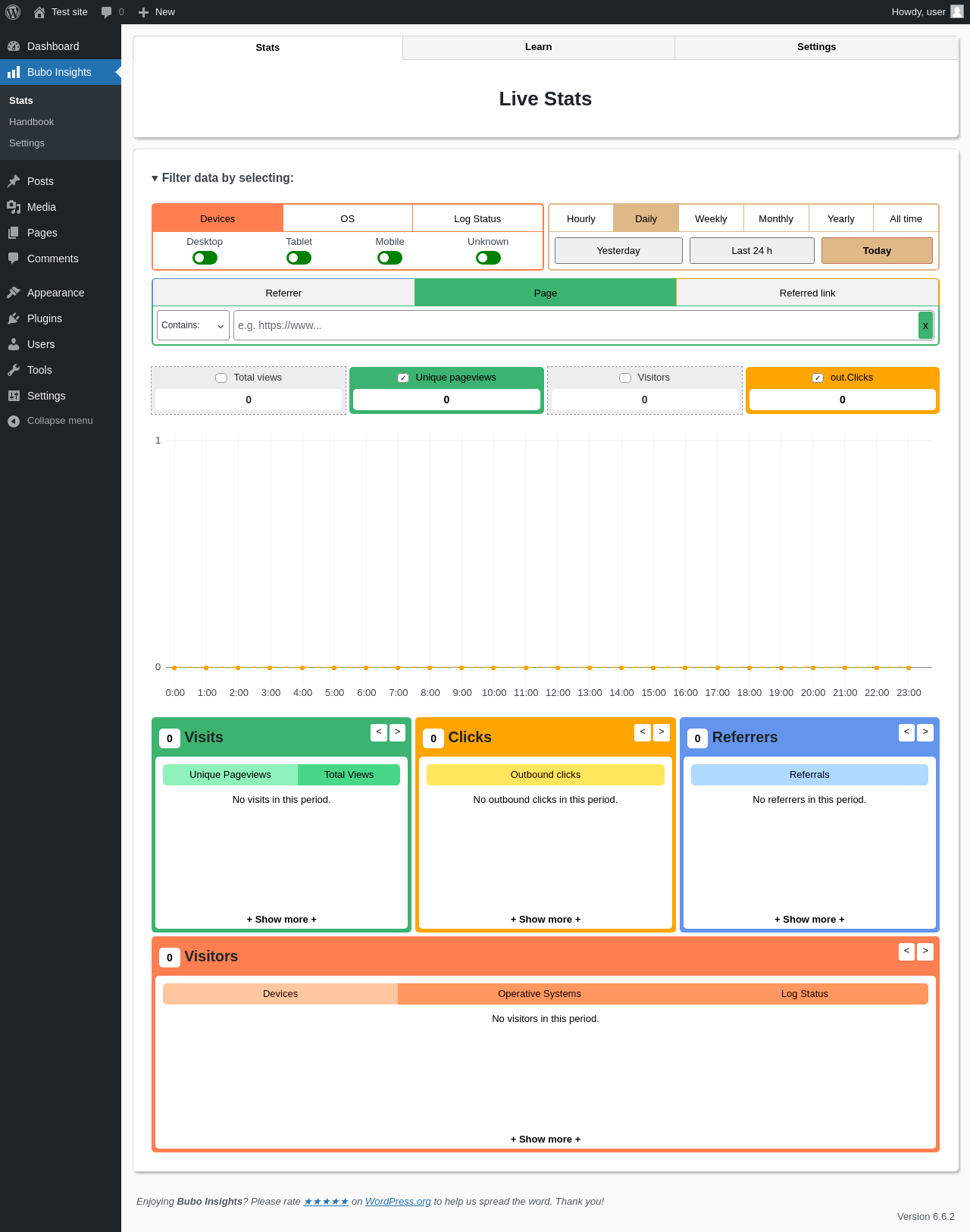Click the Last 24 h button
The height and width of the screenshot is (1232, 970).
(x=752, y=251)
